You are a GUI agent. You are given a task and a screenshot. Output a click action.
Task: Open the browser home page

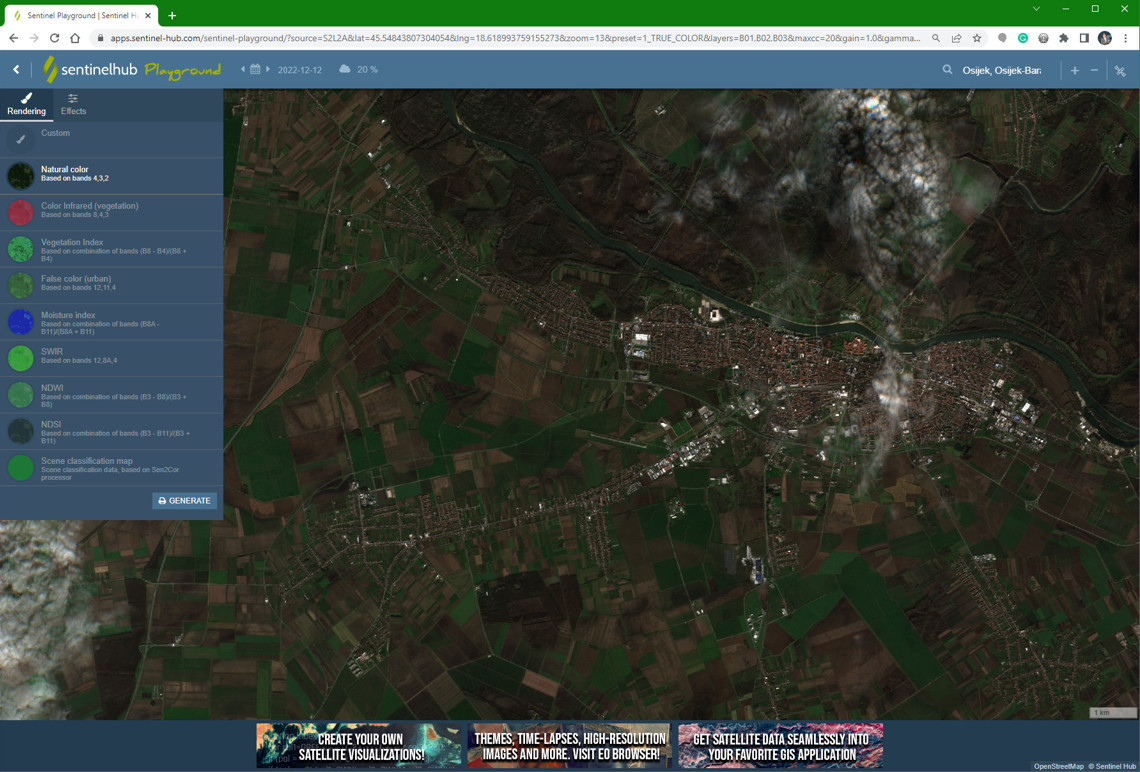[x=75, y=38]
